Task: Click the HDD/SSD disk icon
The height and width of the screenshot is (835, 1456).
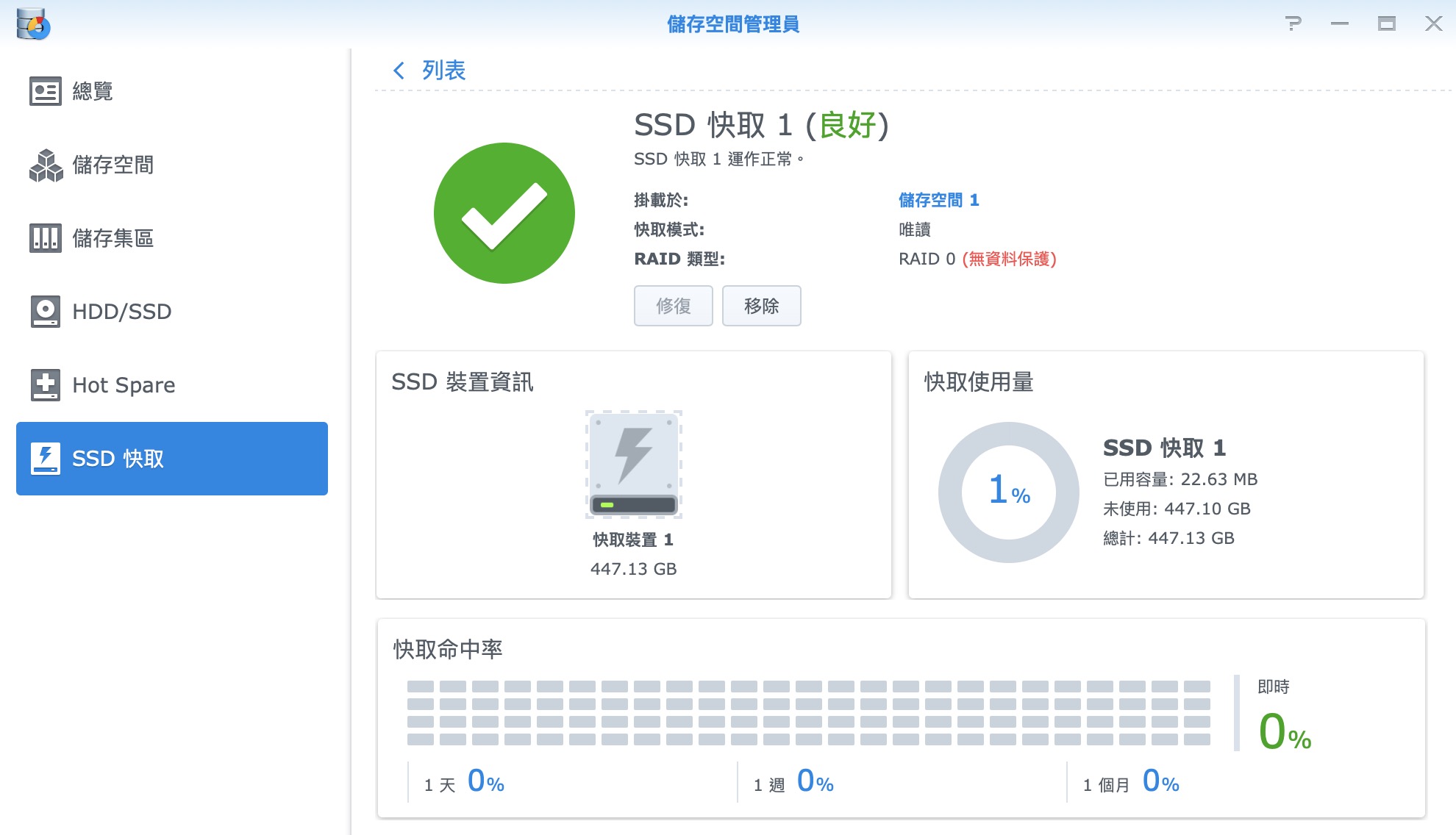Action: pos(45,312)
